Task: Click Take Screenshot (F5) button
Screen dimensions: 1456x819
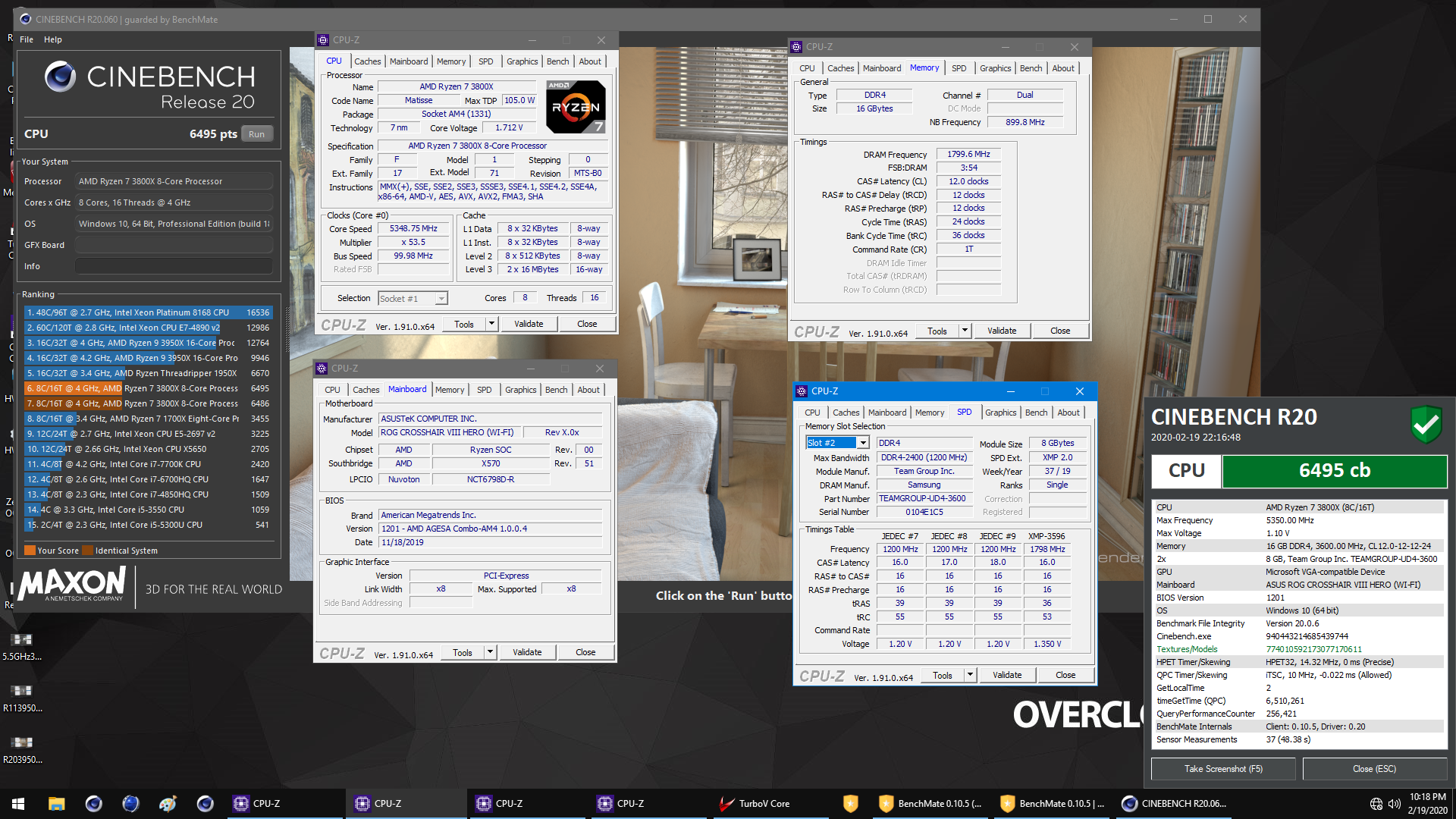Action: [1223, 769]
